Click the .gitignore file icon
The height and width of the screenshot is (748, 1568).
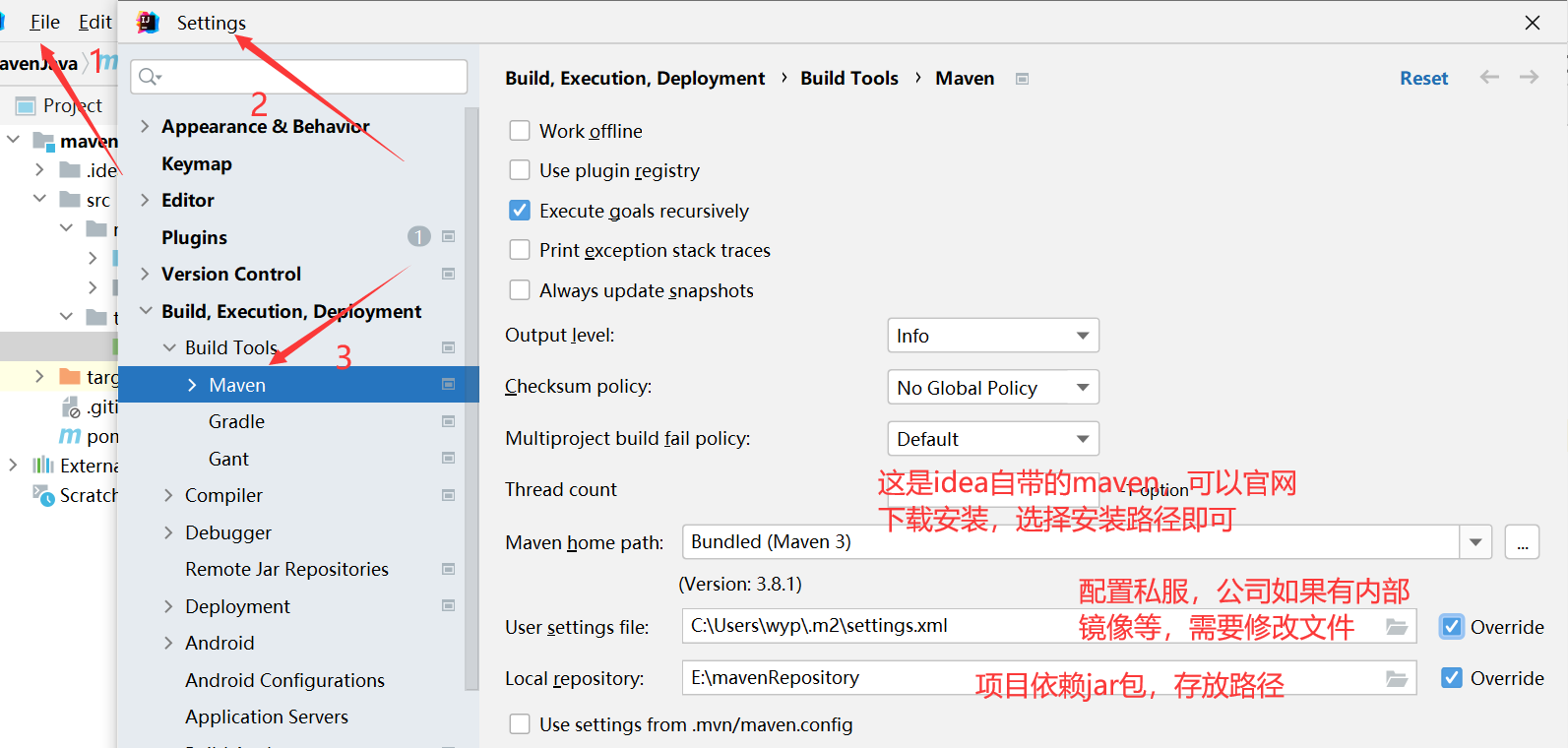(x=71, y=406)
